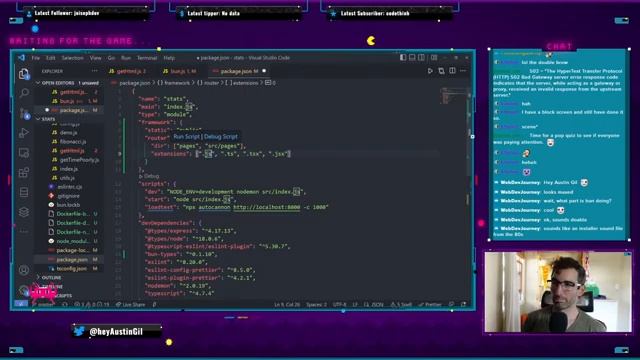This screenshot has height=360, width=640.
Task: Open the Edit menu
Action: point(51,58)
